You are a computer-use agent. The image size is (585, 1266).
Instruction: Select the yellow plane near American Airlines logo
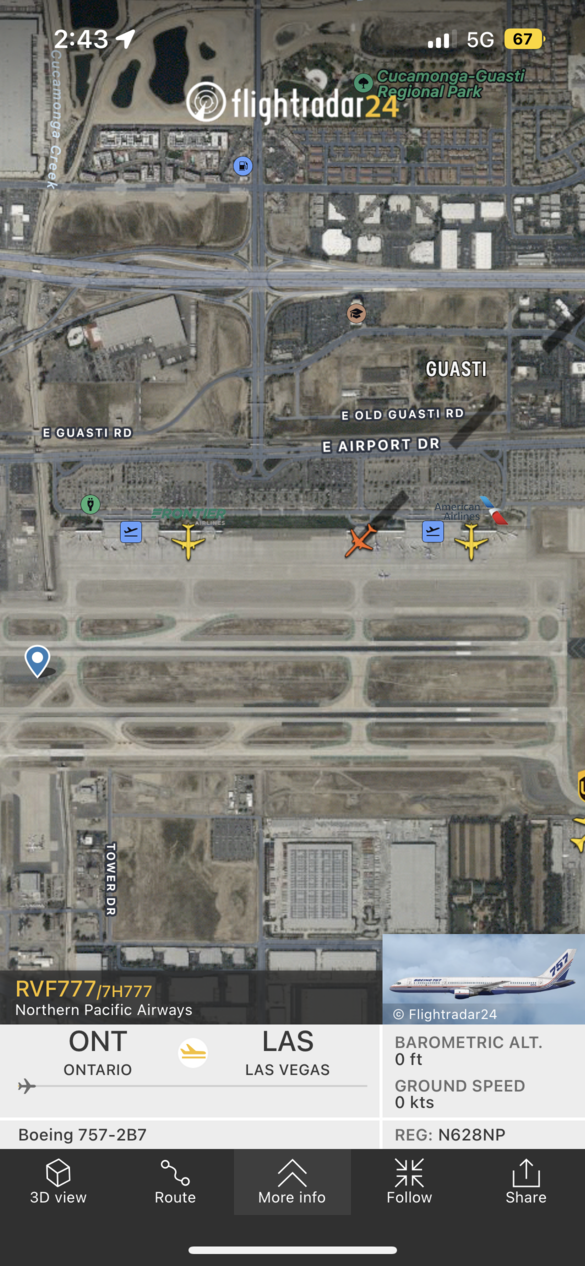click(471, 542)
